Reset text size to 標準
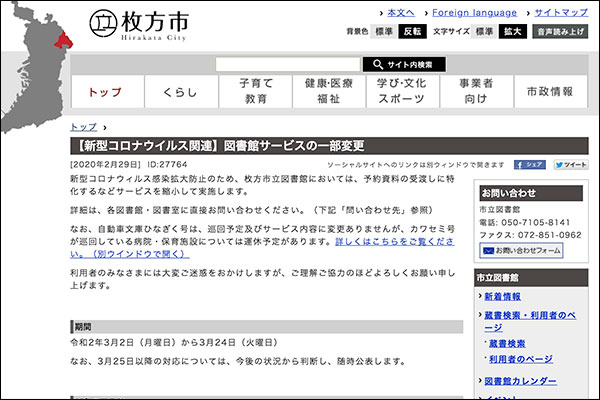Viewport: 600px width, 400px height. click(x=484, y=32)
